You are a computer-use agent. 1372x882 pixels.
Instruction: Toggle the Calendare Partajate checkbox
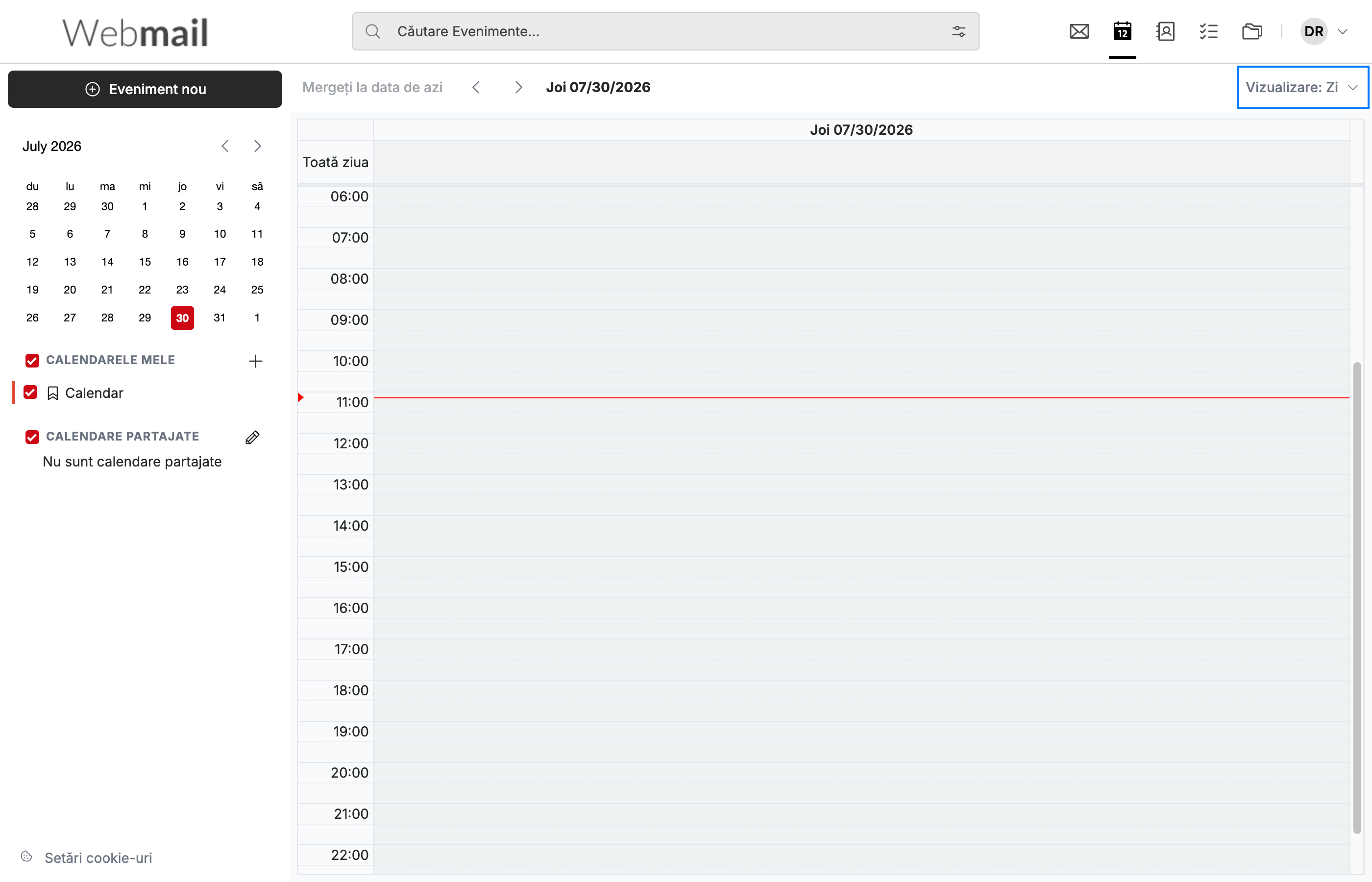32,437
